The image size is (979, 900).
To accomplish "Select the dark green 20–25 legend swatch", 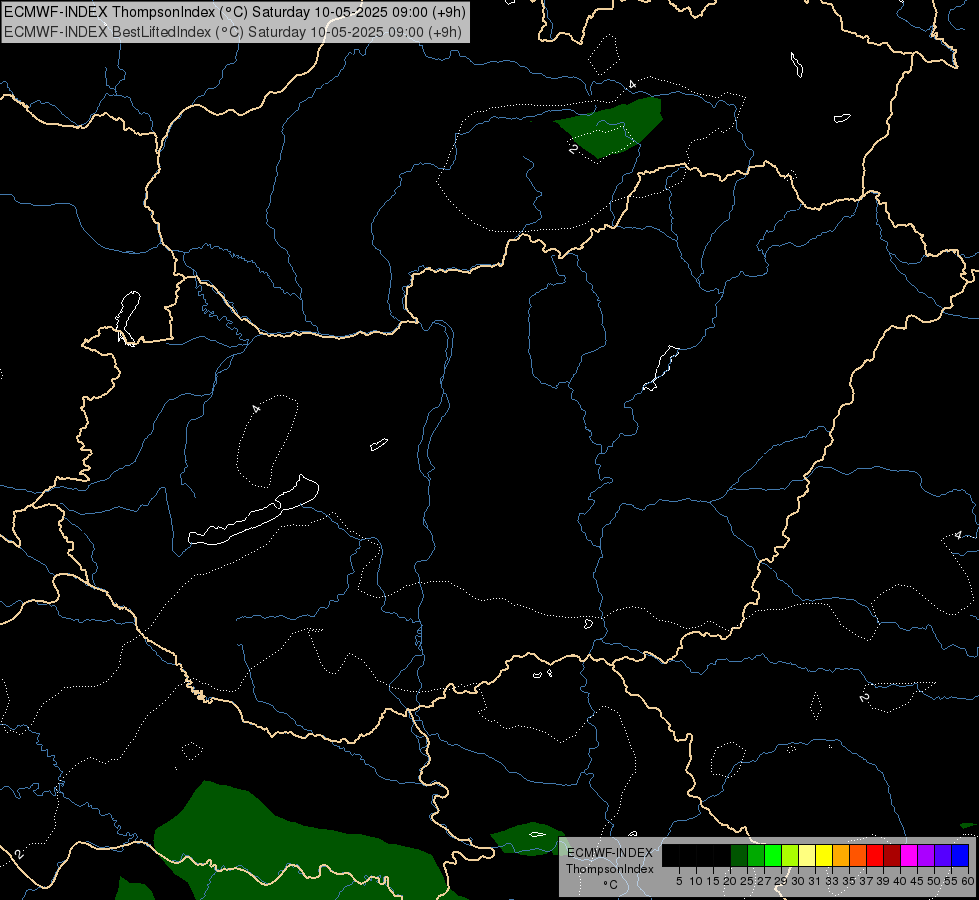I will click(x=739, y=856).
